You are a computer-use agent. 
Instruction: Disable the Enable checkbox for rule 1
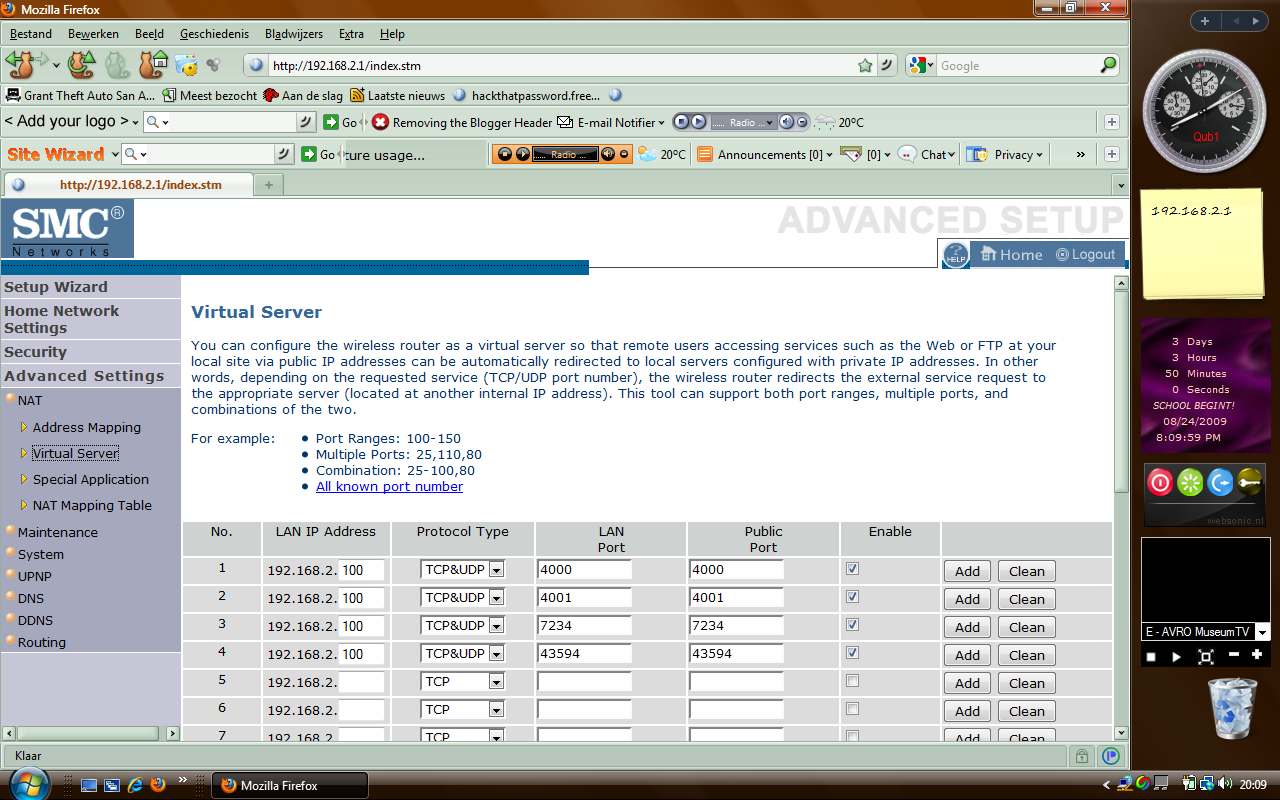point(852,569)
